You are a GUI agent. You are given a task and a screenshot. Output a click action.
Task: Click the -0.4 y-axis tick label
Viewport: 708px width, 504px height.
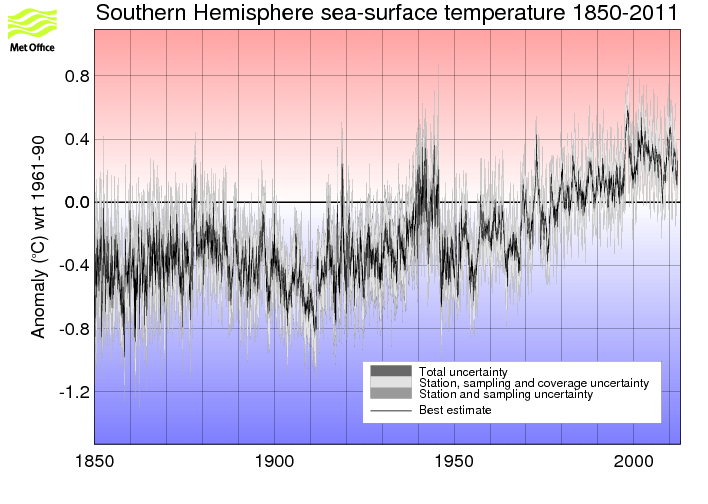[75, 266]
